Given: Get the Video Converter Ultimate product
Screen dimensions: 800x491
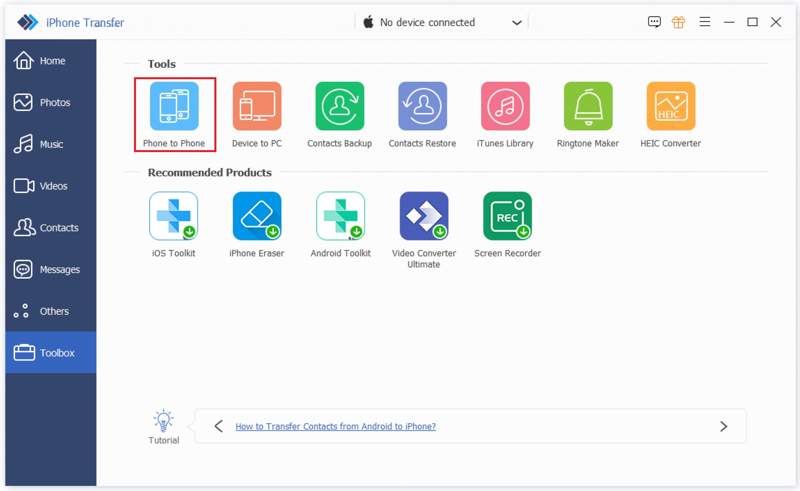Looking at the screenshot, I should (x=423, y=216).
